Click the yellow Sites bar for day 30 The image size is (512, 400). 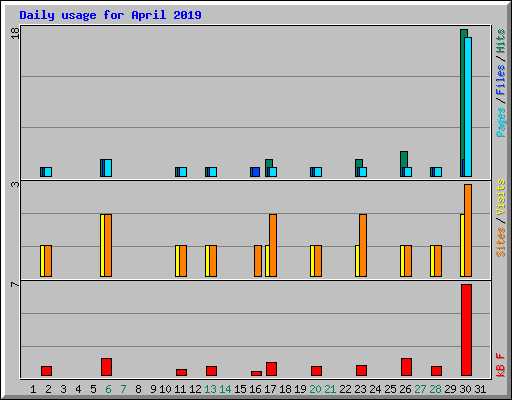(462, 245)
